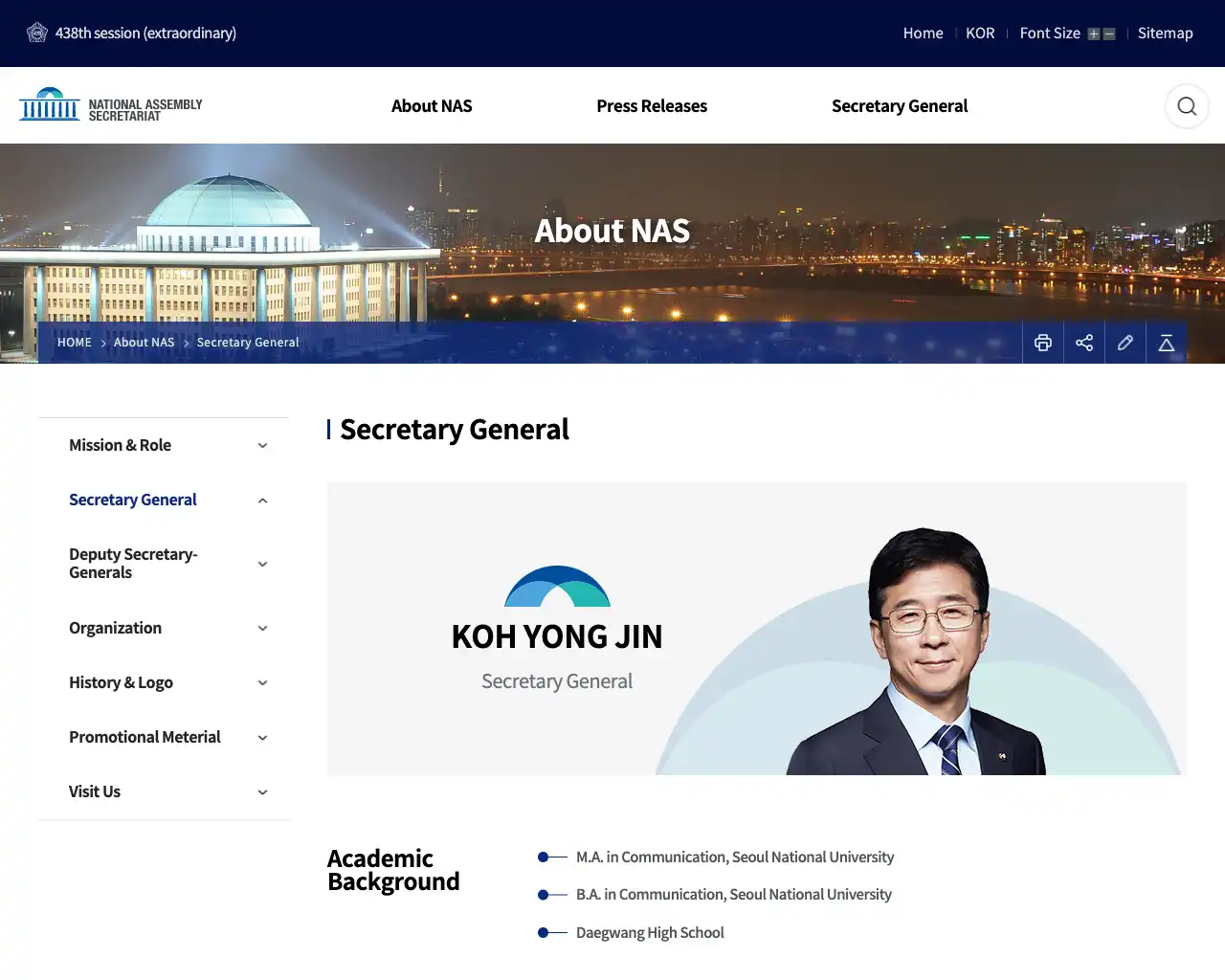The height and width of the screenshot is (980, 1225).
Task: Expand Visit Us chevron
Action: [262, 792]
